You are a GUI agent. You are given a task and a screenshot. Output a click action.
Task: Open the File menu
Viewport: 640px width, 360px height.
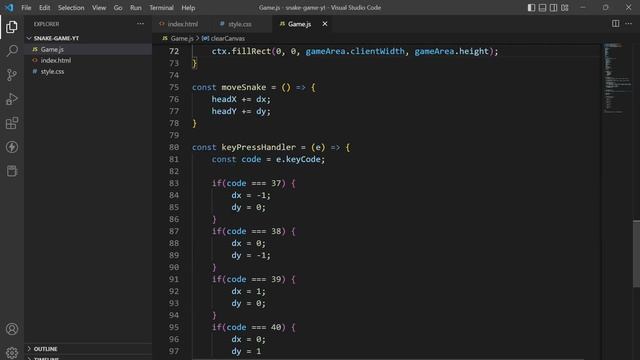tap(26, 7)
